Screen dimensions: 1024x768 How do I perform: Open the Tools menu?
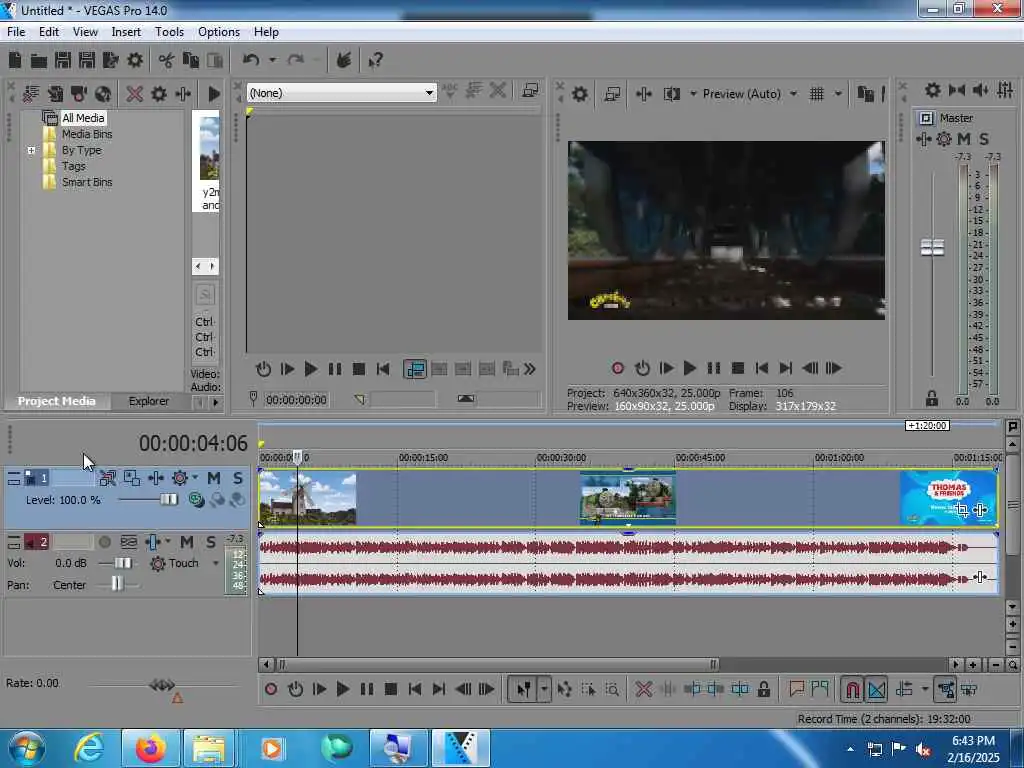pyautogui.click(x=169, y=32)
